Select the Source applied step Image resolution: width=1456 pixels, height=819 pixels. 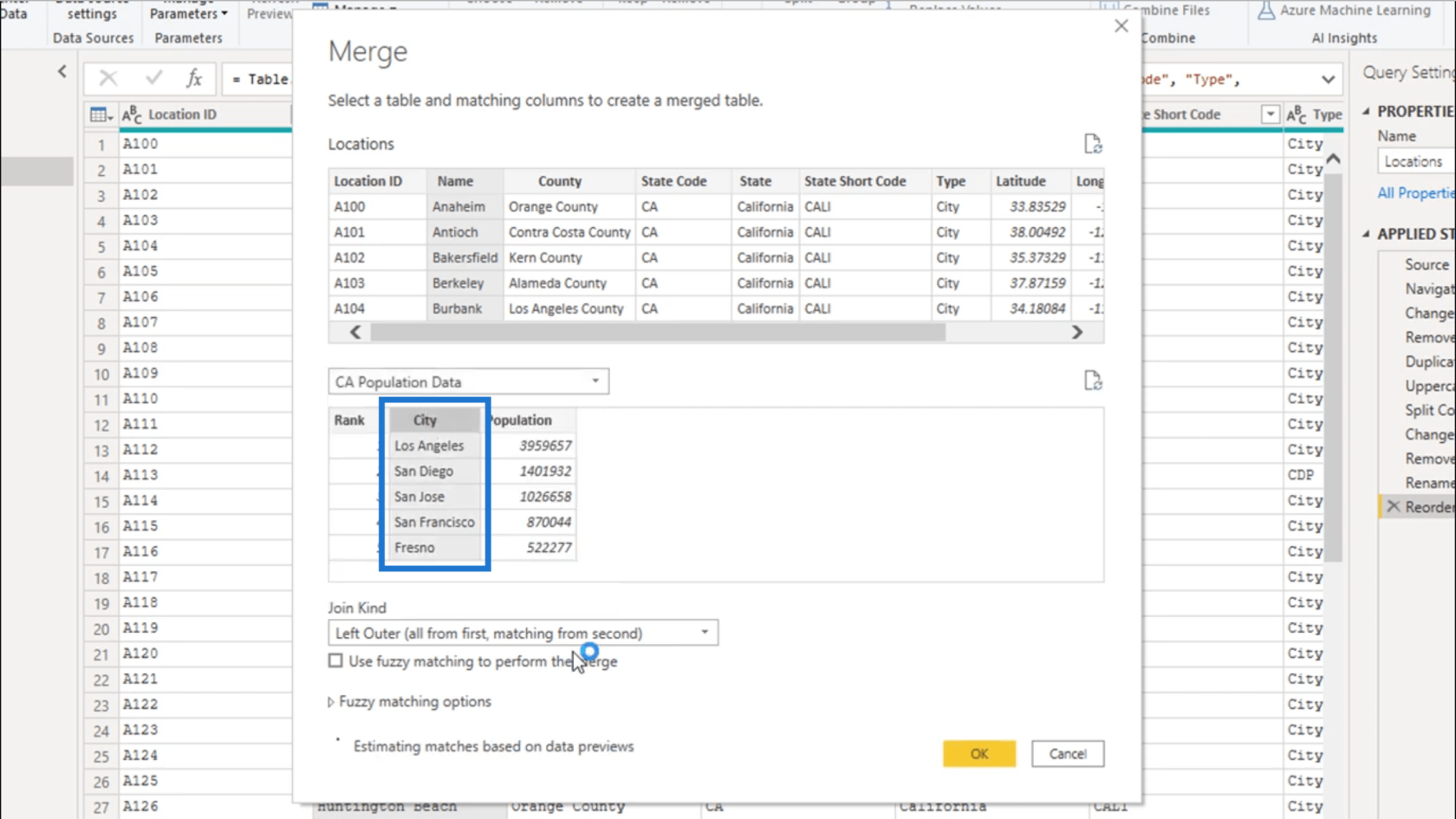pos(1427,264)
